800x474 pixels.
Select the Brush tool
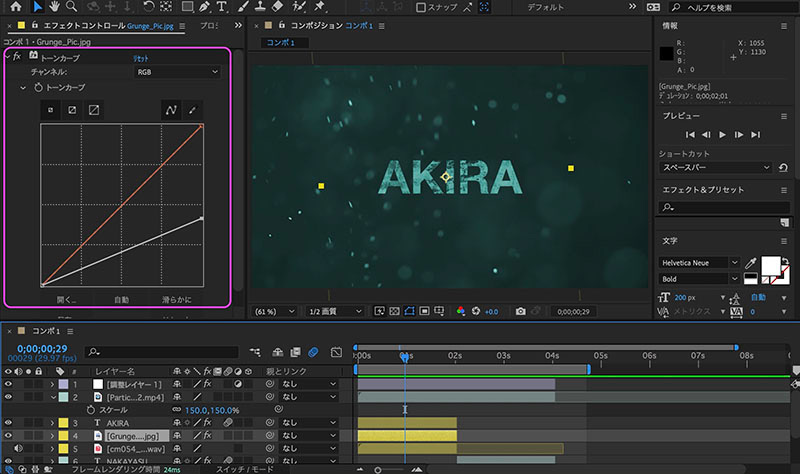point(243,7)
